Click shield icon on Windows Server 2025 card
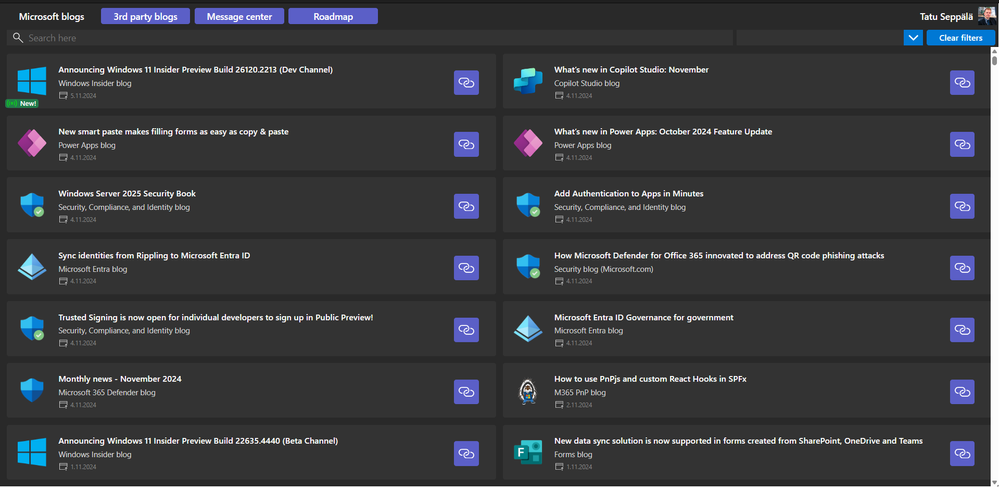This screenshot has height=487, width=999. tap(32, 205)
